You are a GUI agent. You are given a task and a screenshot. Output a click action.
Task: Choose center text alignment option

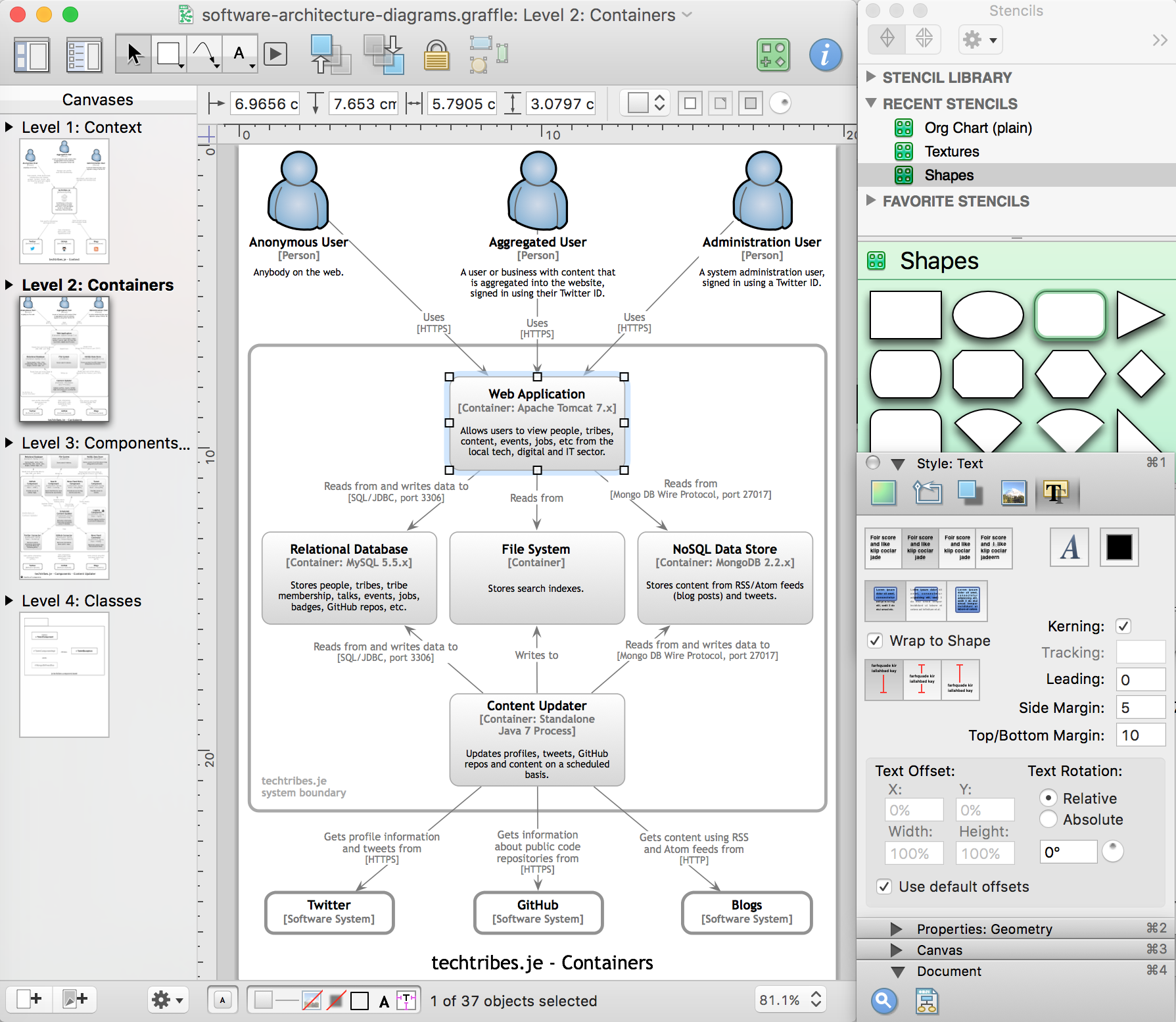click(920, 548)
